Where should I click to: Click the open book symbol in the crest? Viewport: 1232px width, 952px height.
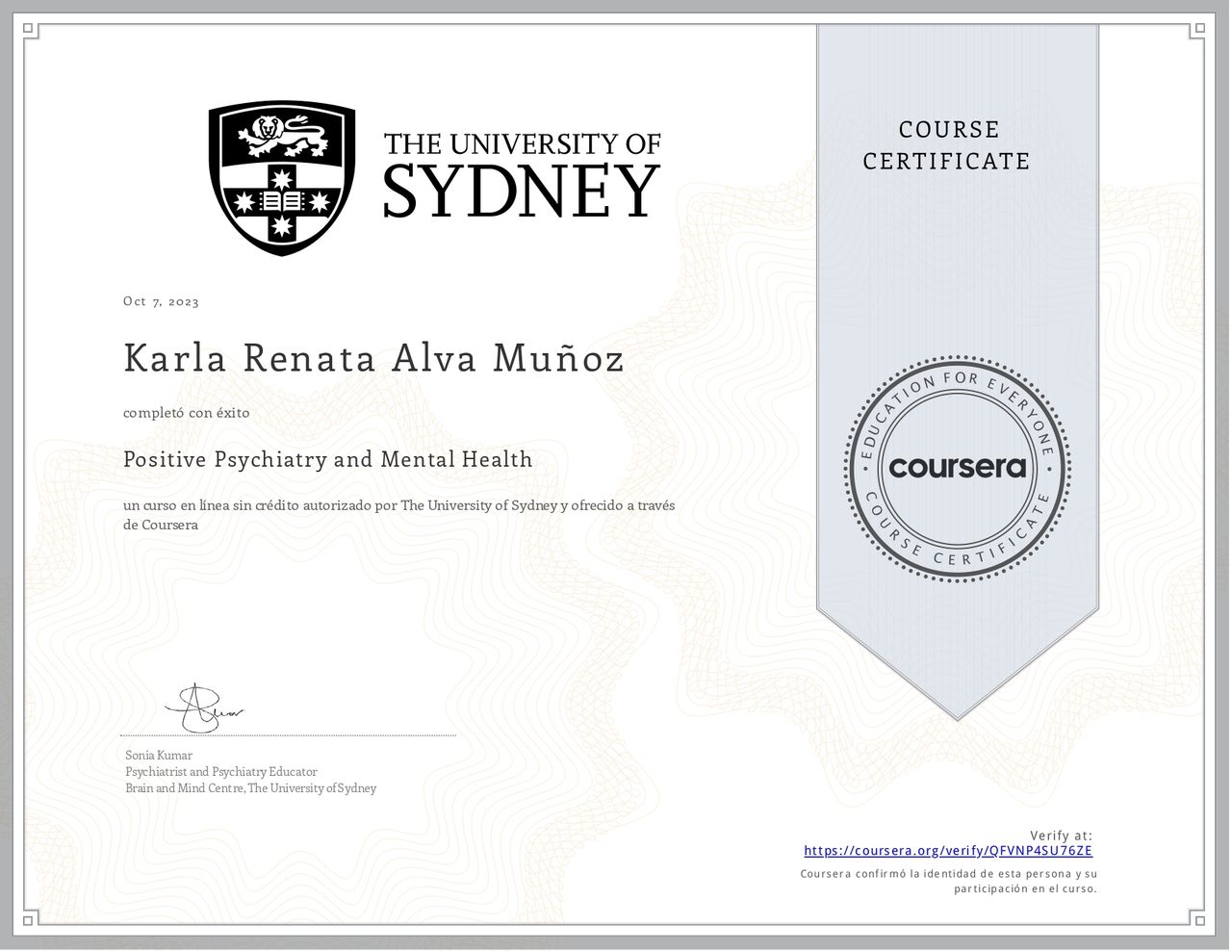pos(282,201)
